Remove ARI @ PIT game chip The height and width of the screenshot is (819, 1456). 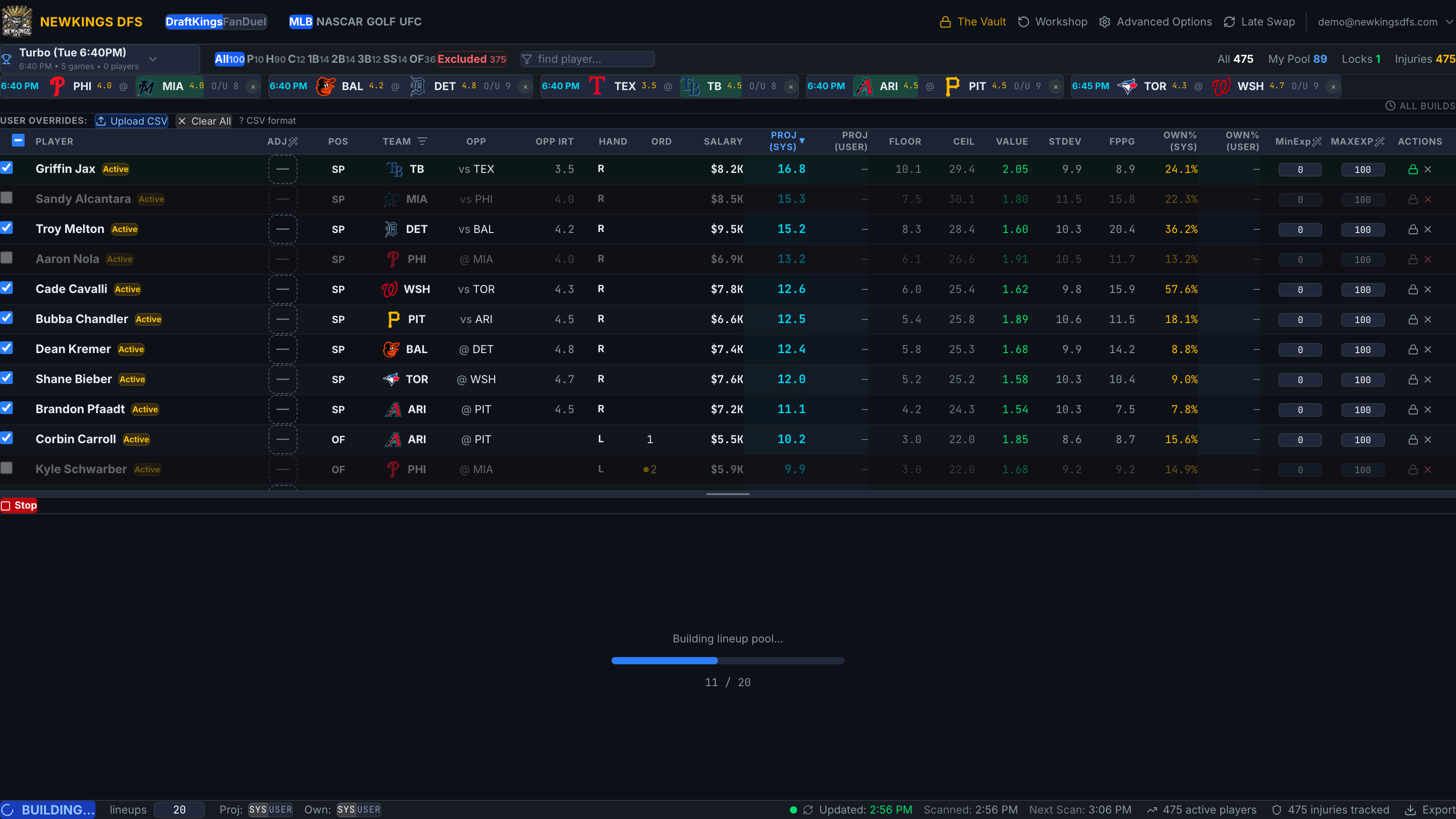[1055, 86]
